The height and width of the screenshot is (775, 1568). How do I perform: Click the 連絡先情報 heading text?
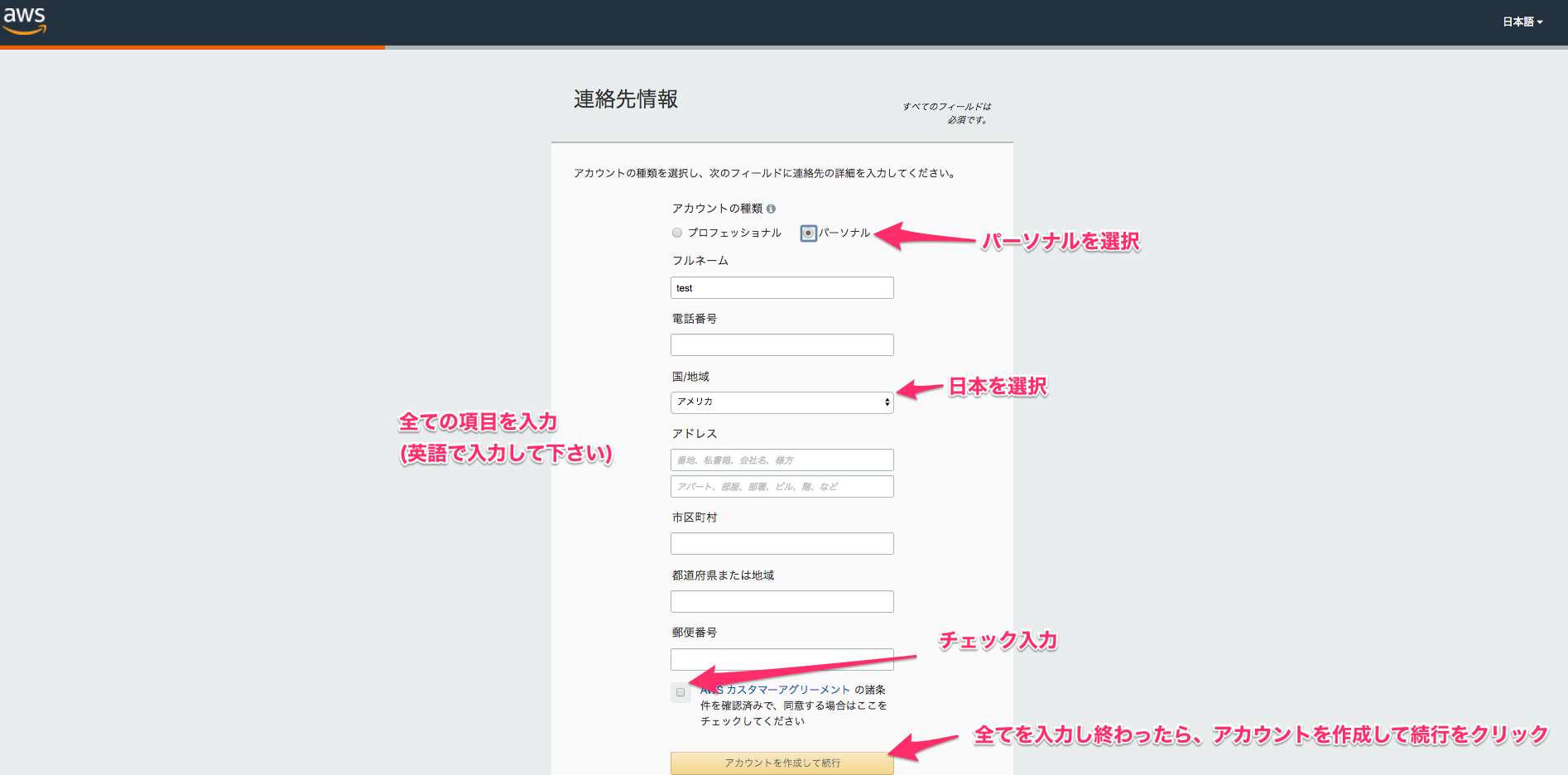pos(626,99)
